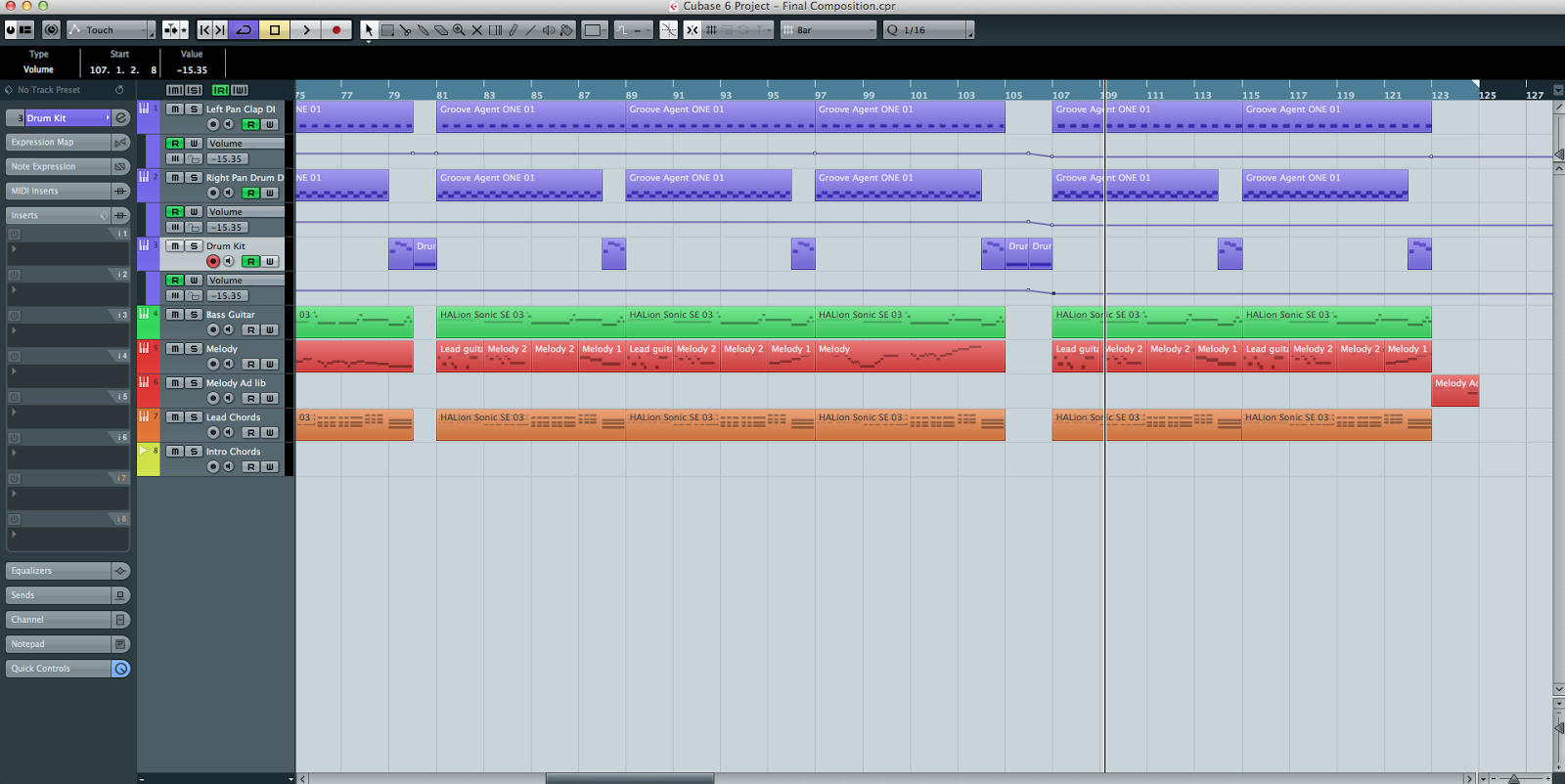The height and width of the screenshot is (784, 1565).
Task: Toggle Snap to Zero Crossing
Action: 668,30
